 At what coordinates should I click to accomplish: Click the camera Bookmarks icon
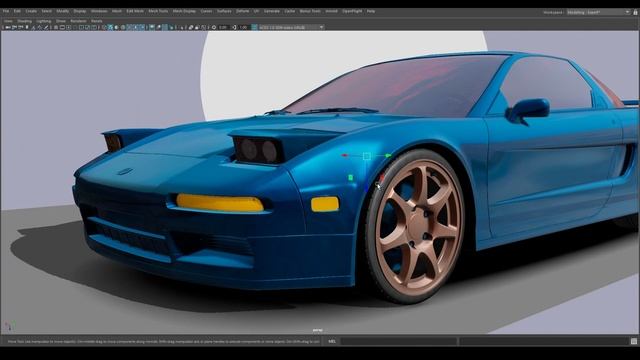tap(27, 27)
